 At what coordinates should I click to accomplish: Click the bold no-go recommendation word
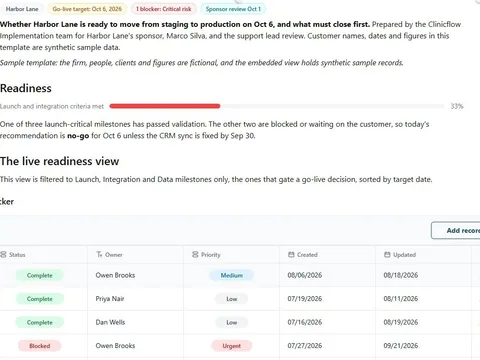[78, 136]
